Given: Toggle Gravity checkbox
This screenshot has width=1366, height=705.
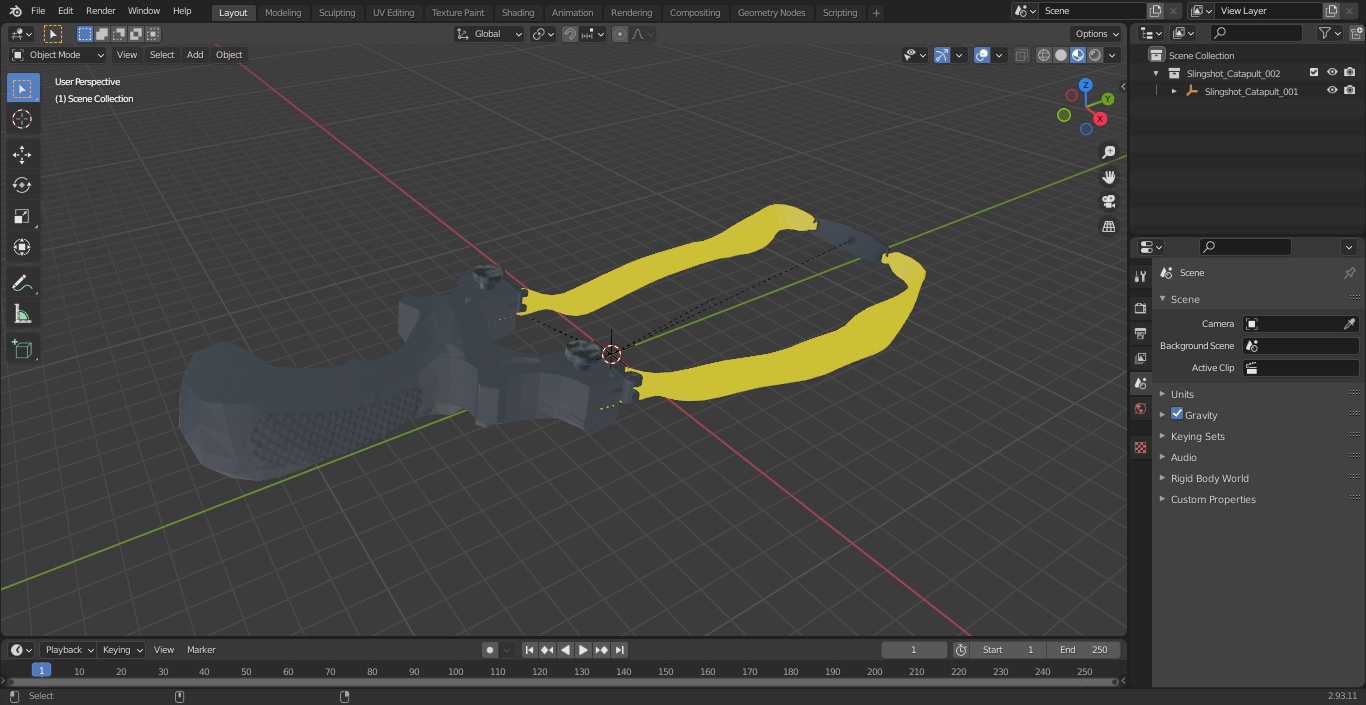Looking at the screenshot, I should pyautogui.click(x=1177, y=414).
